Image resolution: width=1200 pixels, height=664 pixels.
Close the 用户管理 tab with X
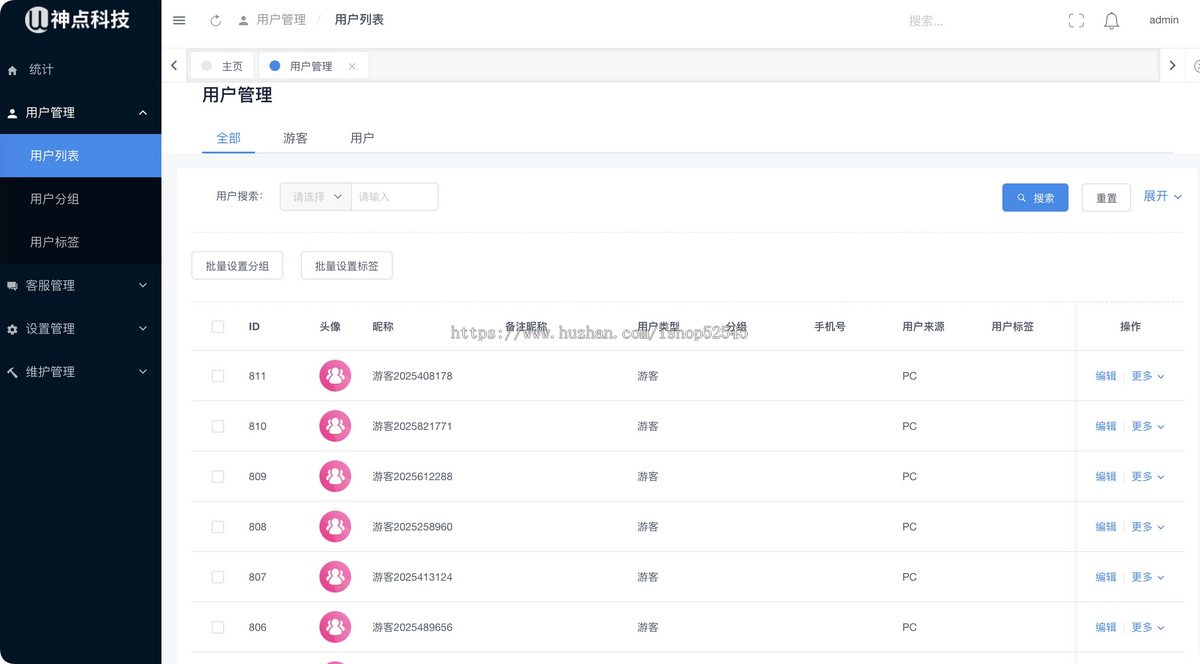352,66
